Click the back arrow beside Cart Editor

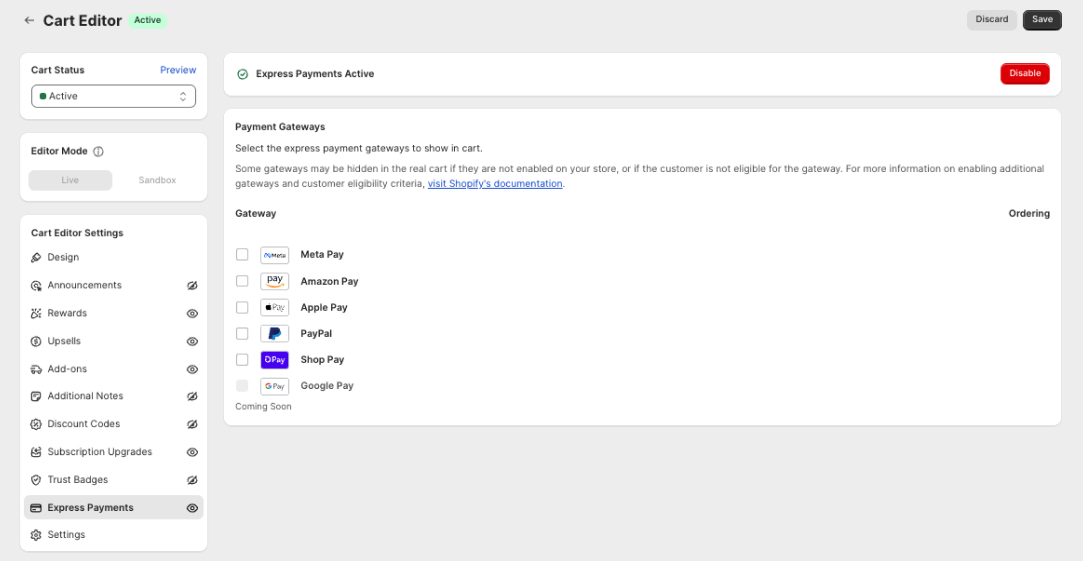click(x=29, y=20)
